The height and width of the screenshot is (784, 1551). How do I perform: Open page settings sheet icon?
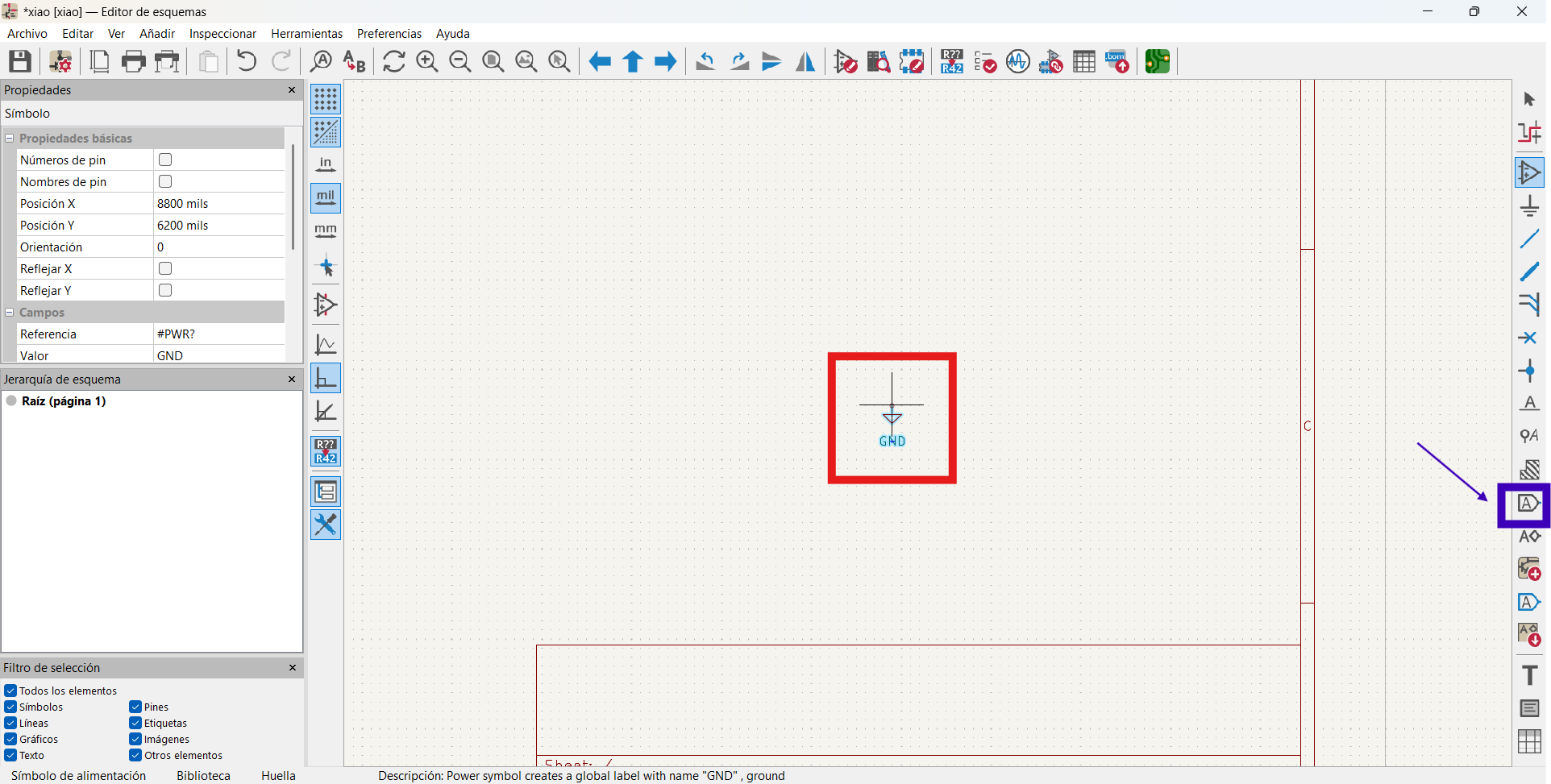(100, 61)
